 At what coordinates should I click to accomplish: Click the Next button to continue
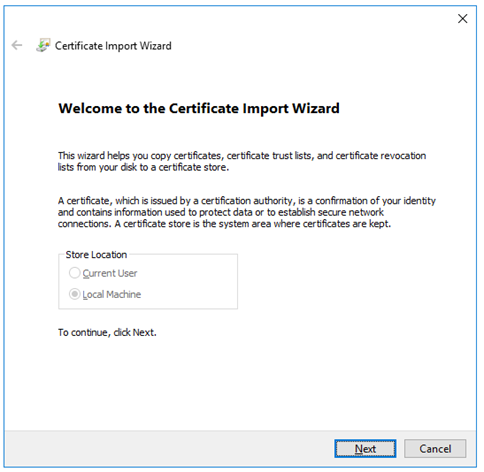click(365, 448)
